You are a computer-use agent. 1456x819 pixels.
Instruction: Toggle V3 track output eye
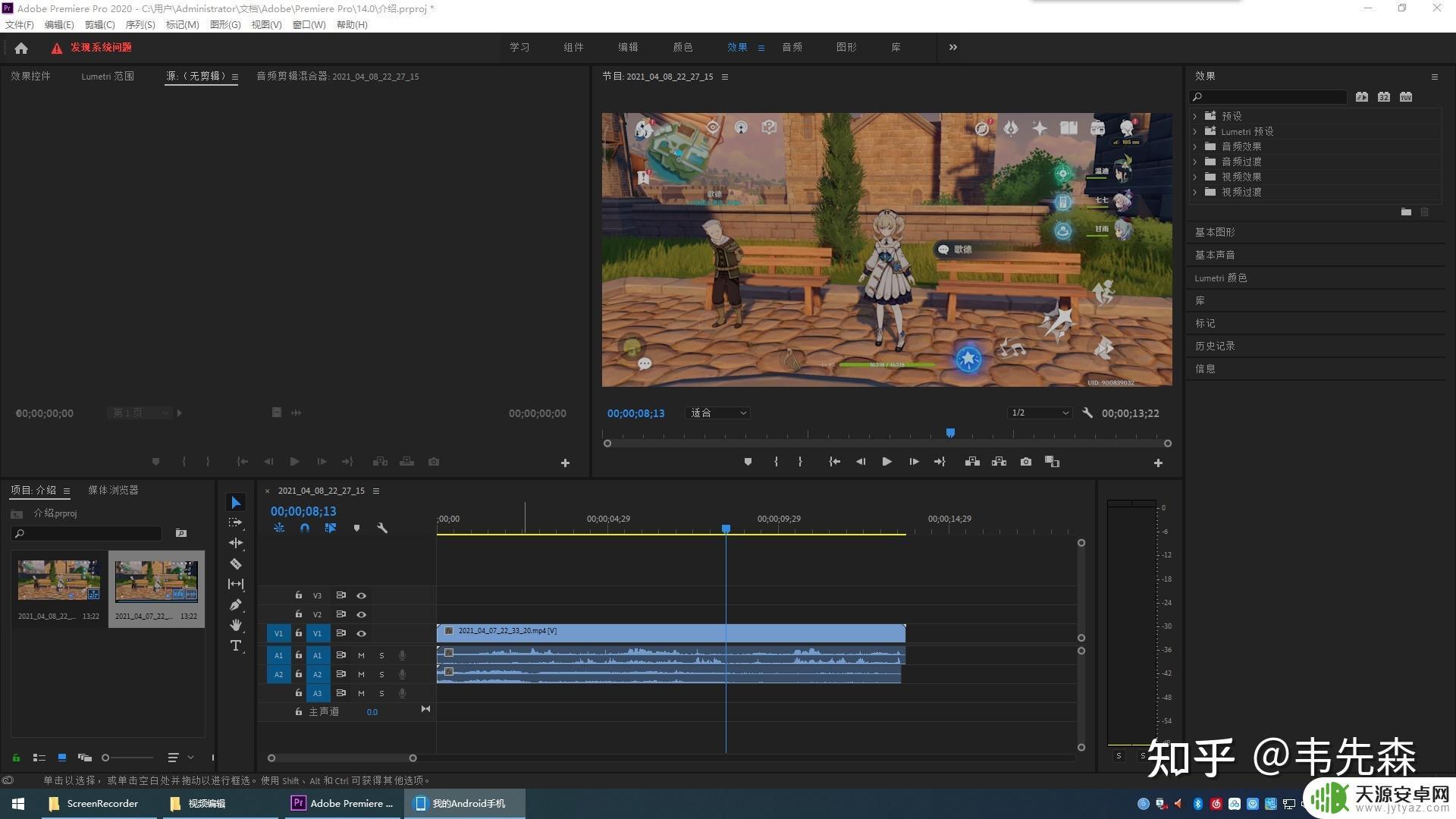click(361, 596)
